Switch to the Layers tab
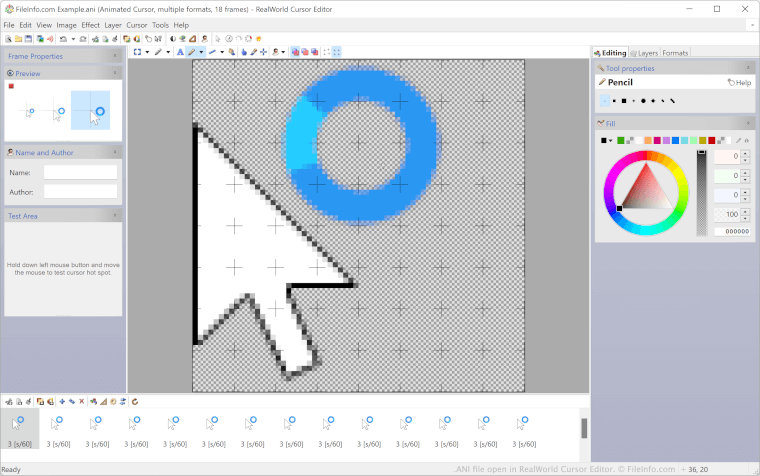The height and width of the screenshot is (476, 760). pyautogui.click(x=644, y=52)
